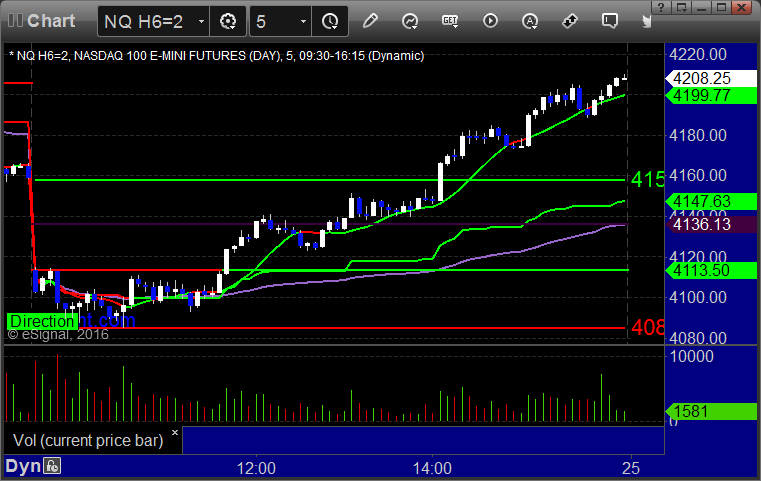Click the Vol (current price bar) label
The width and height of the screenshot is (761, 481).
pyautogui.click(x=88, y=440)
